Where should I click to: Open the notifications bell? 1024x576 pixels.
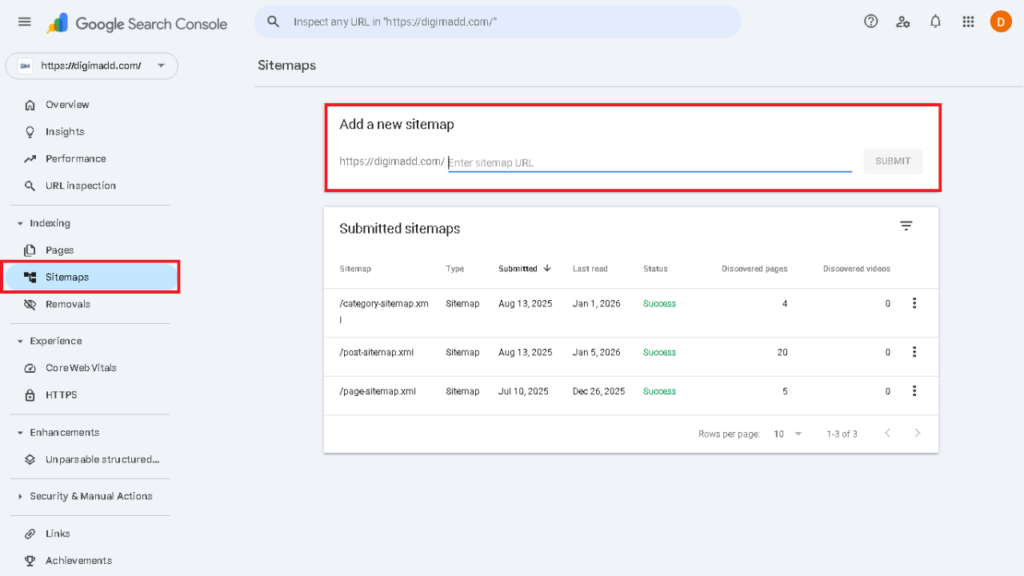coord(935,22)
